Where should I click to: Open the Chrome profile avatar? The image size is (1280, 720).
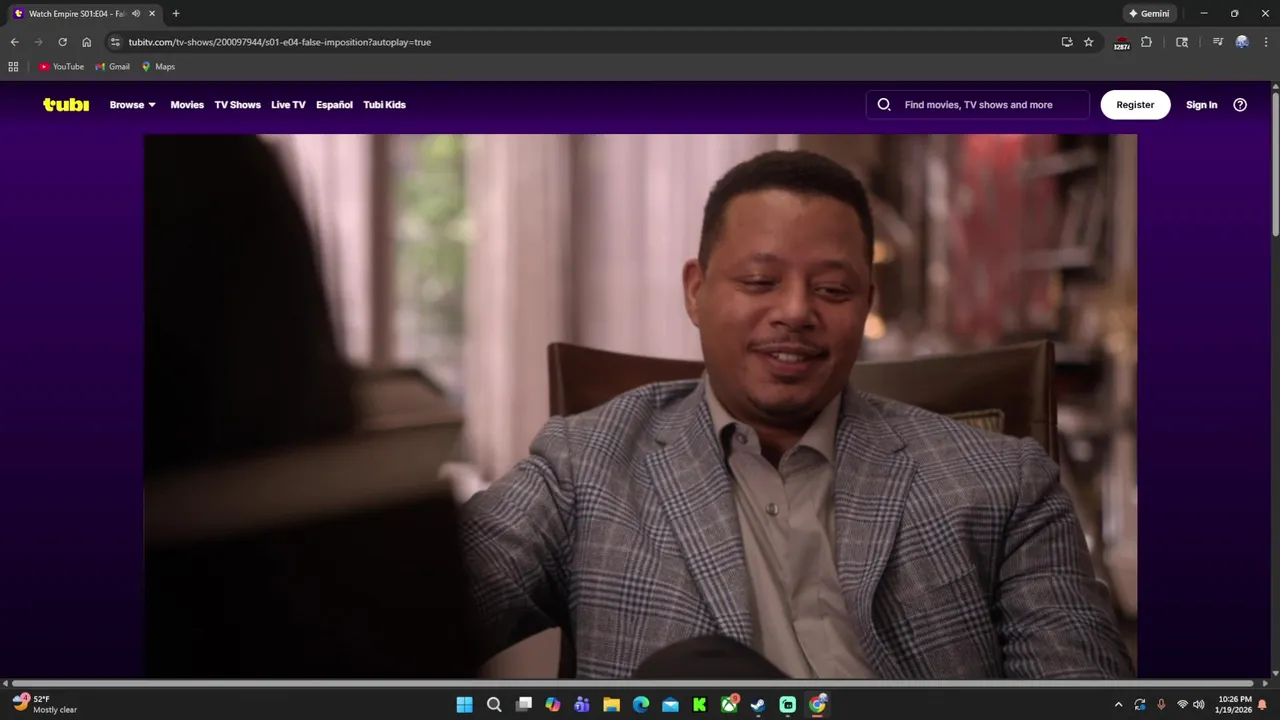pos(1242,42)
